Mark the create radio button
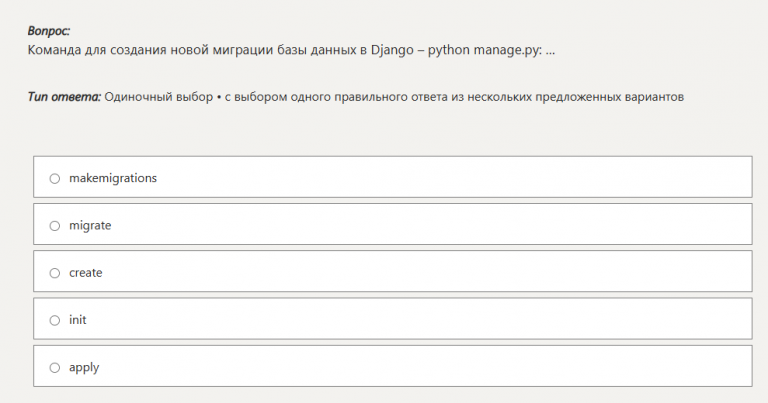 [x=55, y=273]
